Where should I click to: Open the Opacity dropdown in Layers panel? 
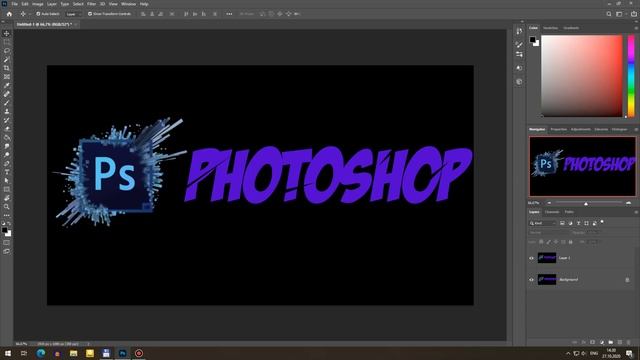click(x=593, y=233)
